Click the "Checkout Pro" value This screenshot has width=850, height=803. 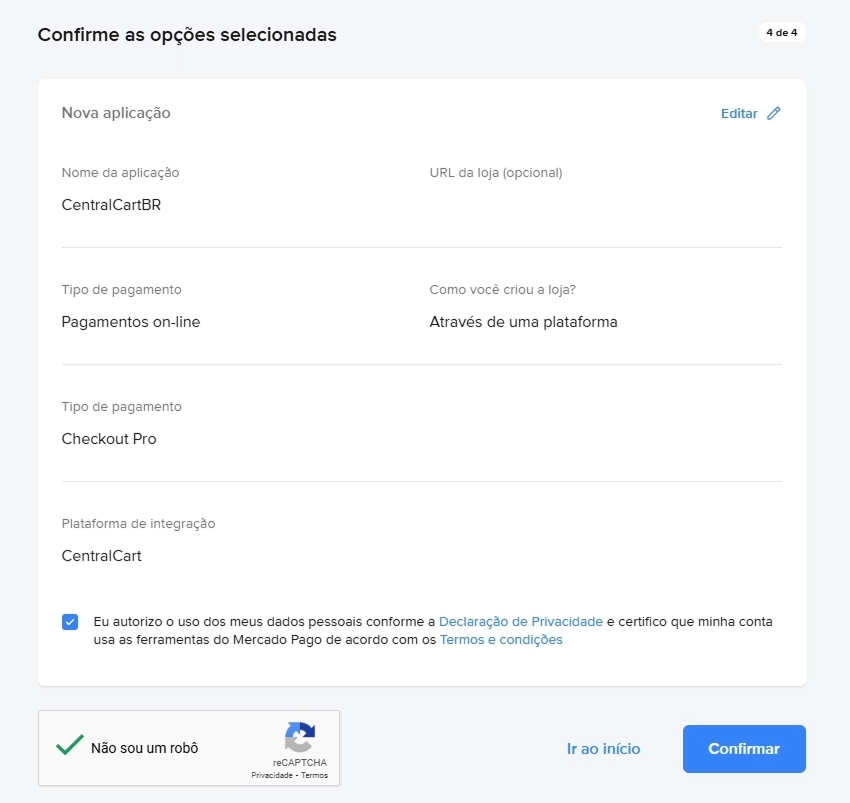coord(109,438)
